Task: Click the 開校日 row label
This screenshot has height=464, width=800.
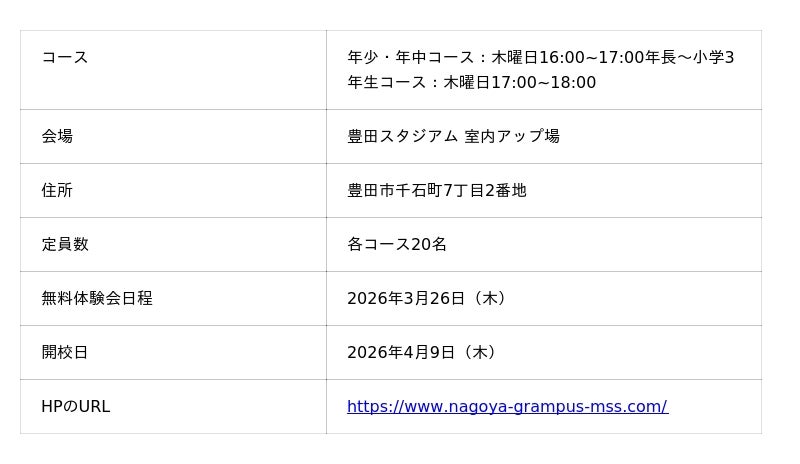Action: pos(65,353)
